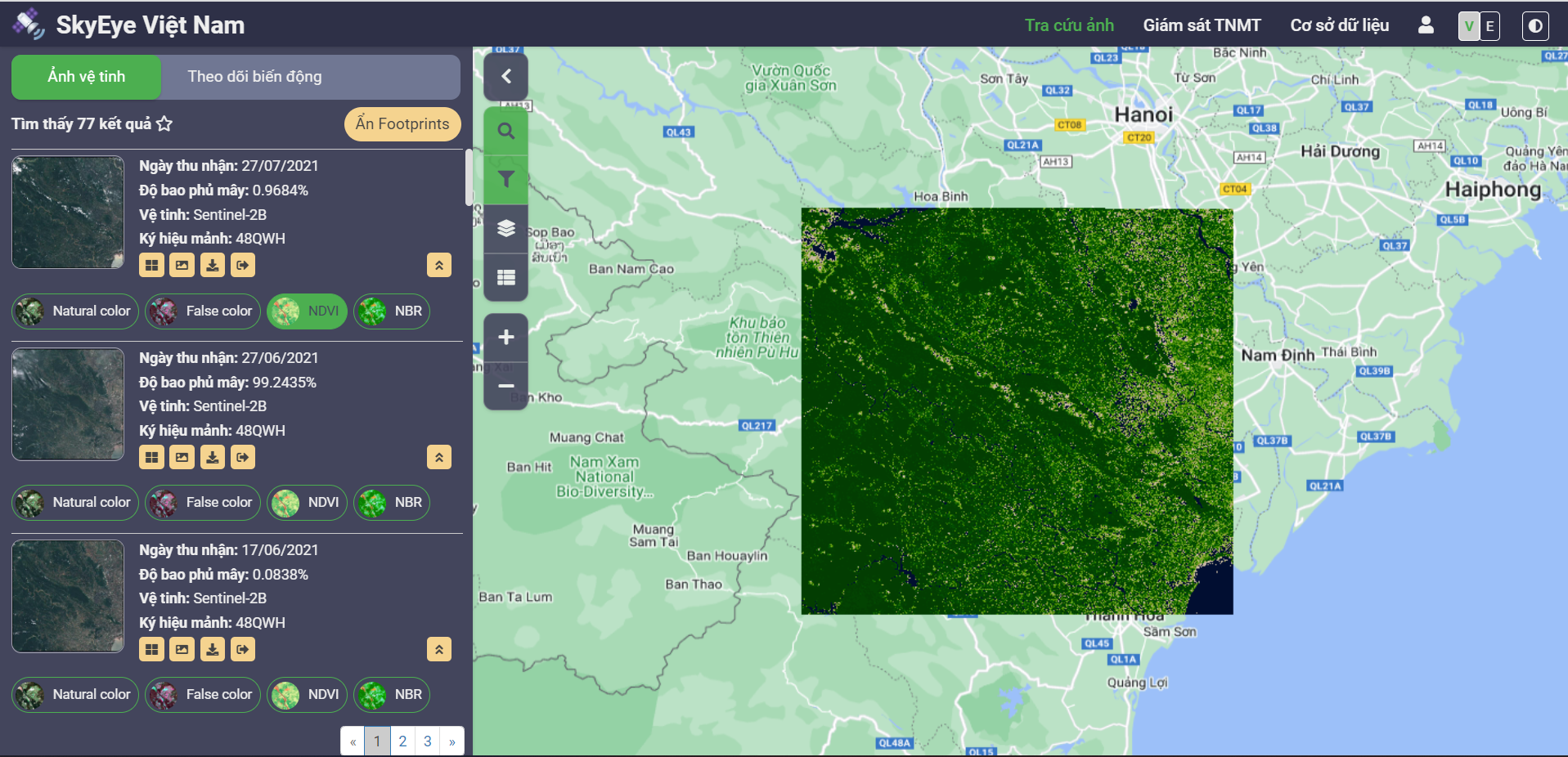Toggle dark mode contrast button
The image size is (1568, 757).
[x=1534, y=26]
